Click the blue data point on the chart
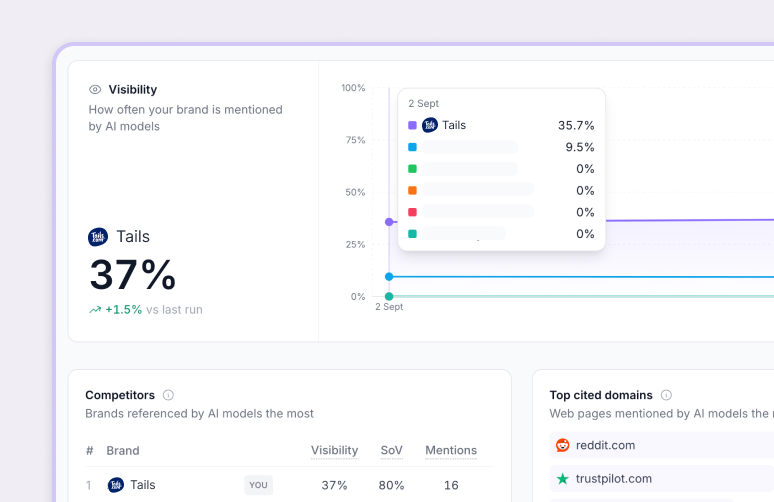The height and width of the screenshot is (502, 774). pos(389,276)
